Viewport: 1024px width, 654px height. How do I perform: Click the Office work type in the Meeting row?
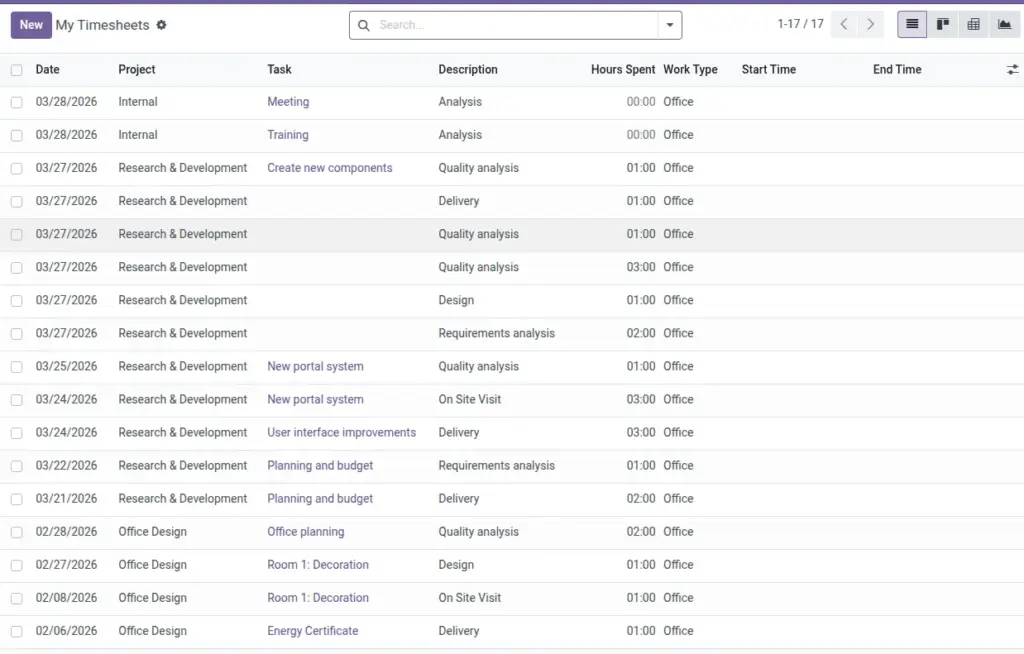click(678, 102)
